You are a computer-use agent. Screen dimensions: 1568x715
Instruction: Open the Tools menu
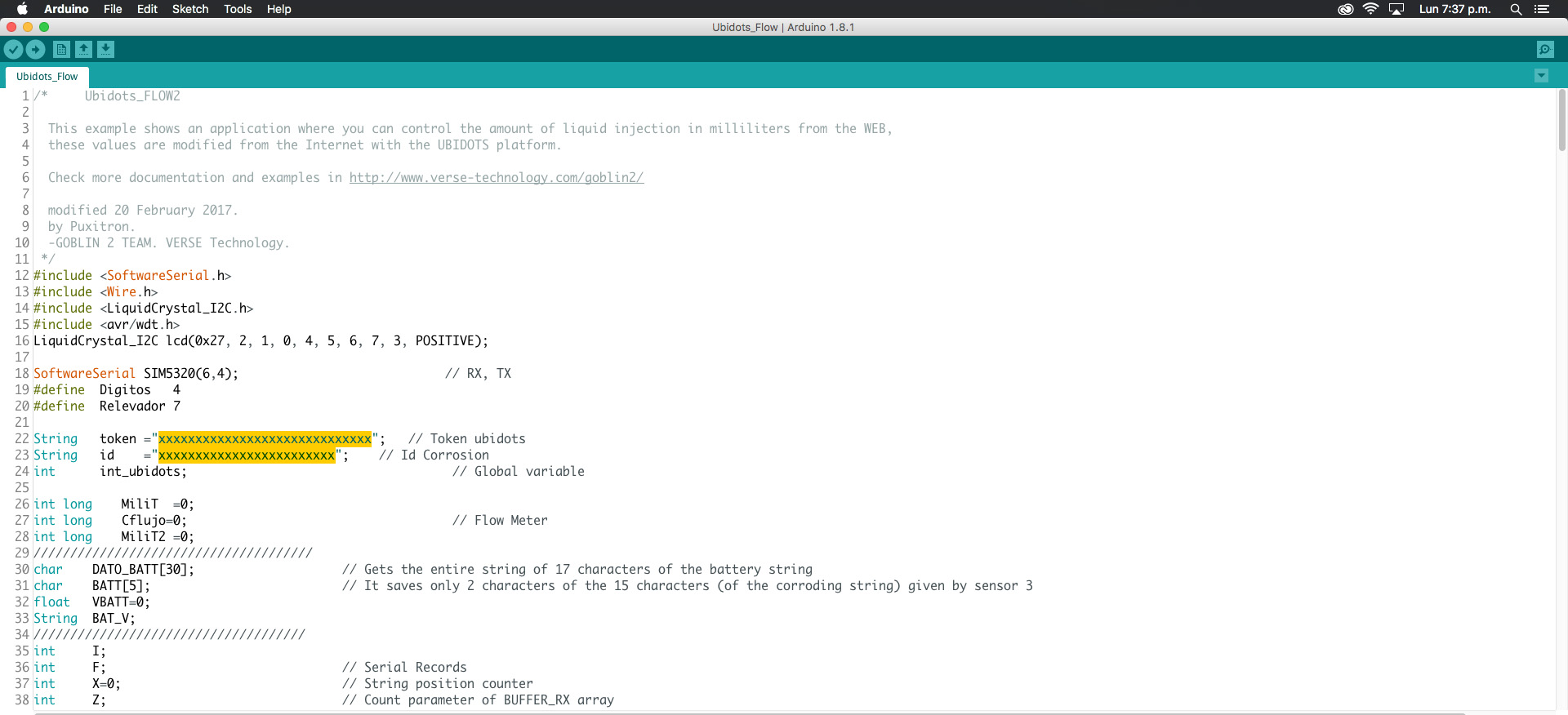(x=238, y=9)
